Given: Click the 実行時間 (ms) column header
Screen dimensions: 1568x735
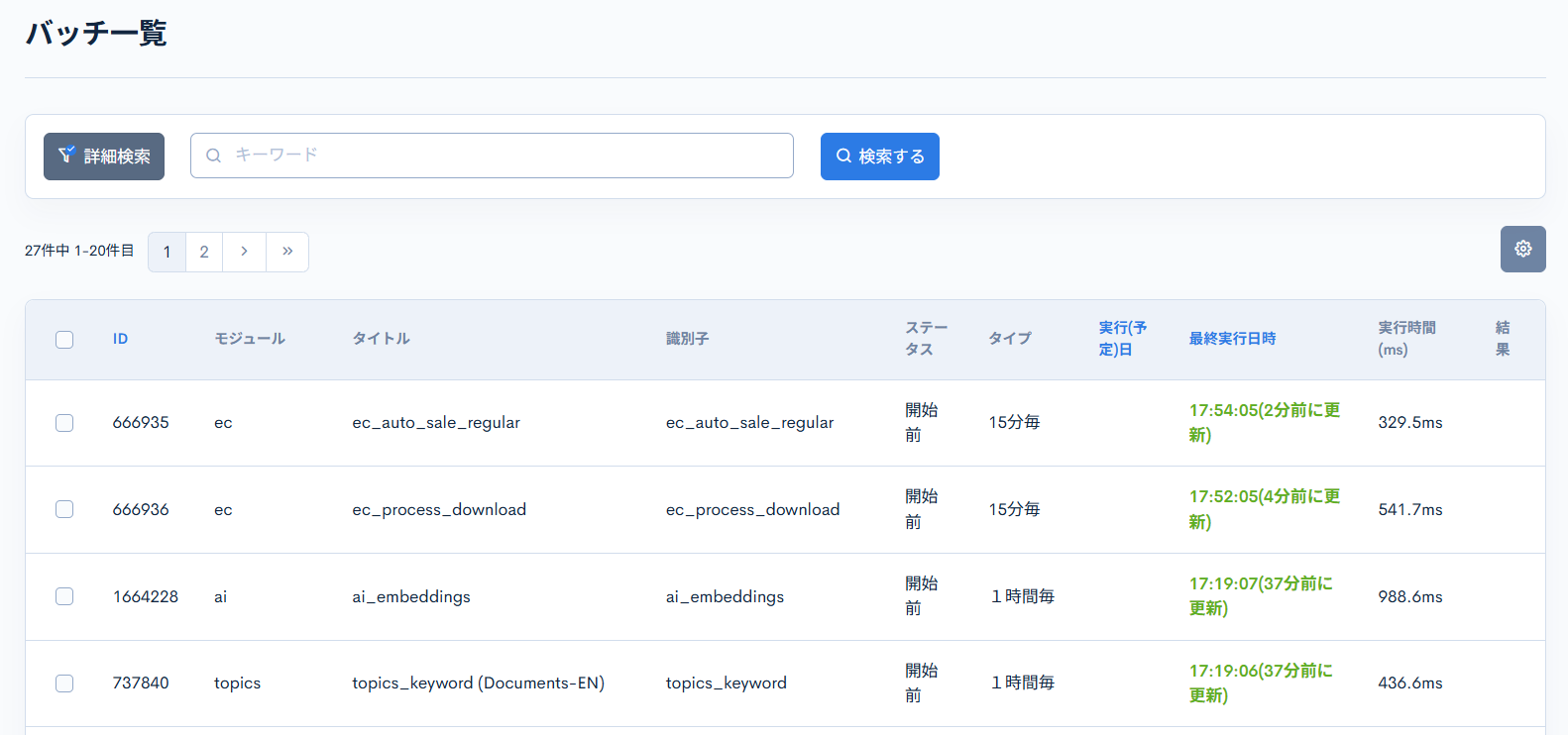Looking at the screenshot, I should click(1406, 339).
